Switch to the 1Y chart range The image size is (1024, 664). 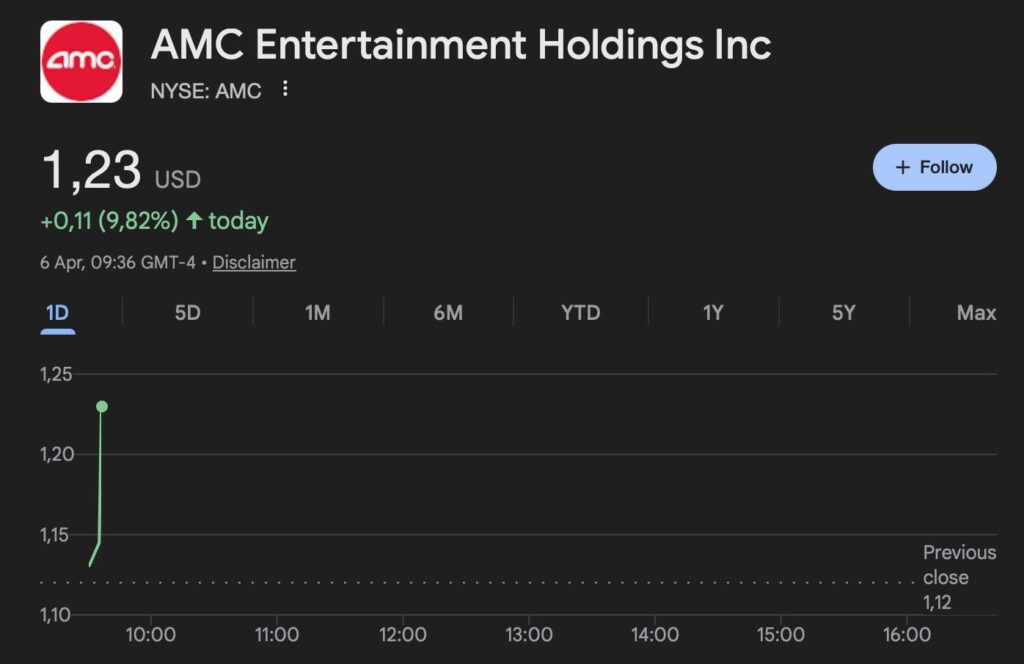[712, 313]
